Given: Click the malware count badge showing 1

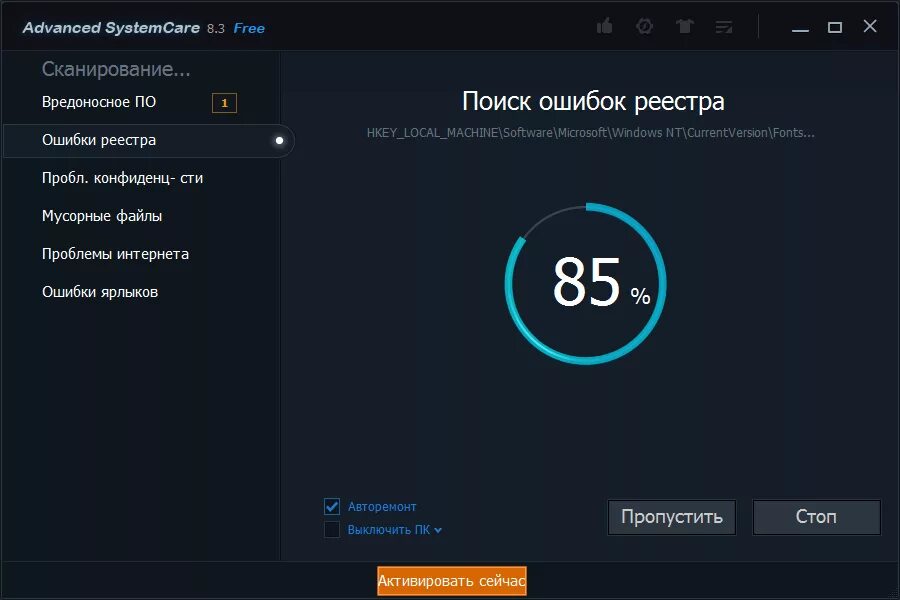Looking at the screenshot, I should [224, 103].
